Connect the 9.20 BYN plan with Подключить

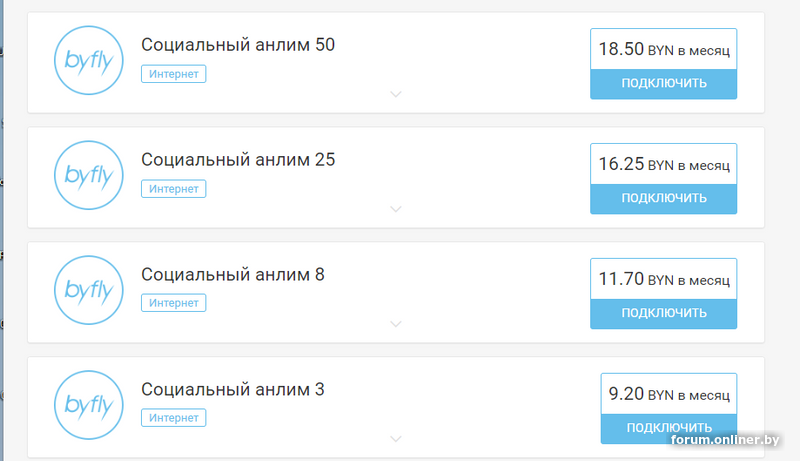pos(669,428)
